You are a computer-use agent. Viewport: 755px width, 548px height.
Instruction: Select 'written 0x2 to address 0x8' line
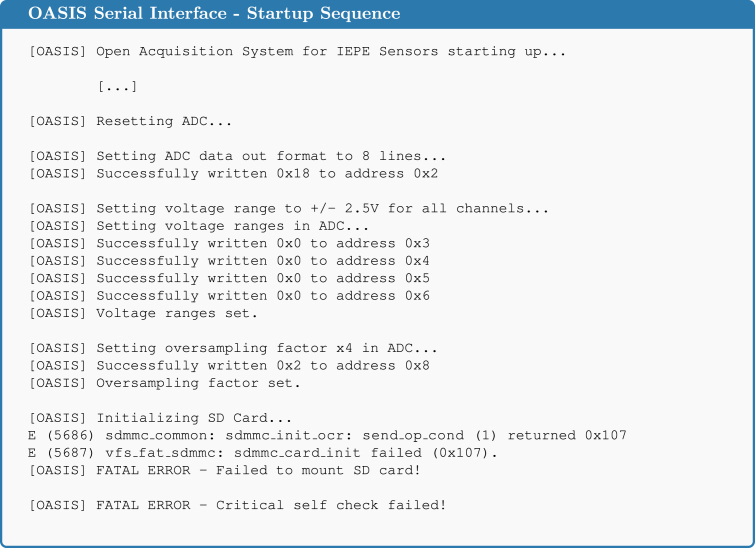229,366
